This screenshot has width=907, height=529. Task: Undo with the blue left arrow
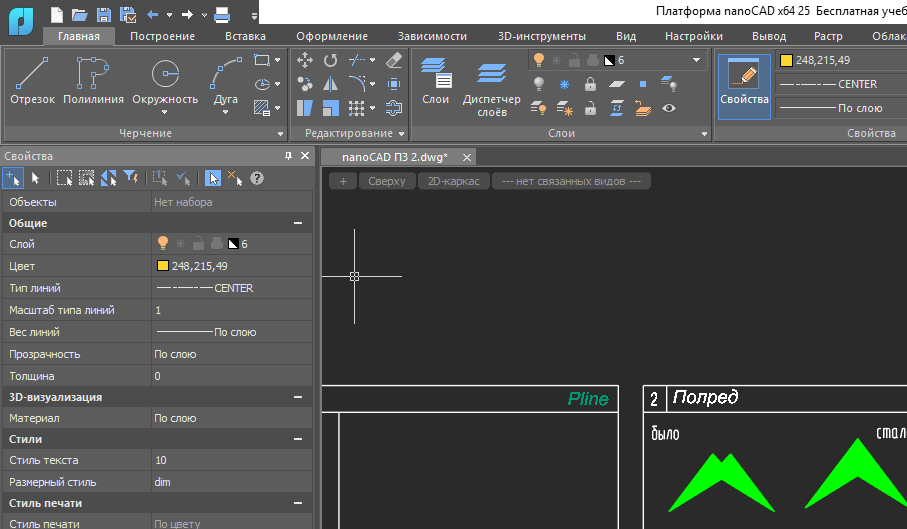(x=153, y=14)
